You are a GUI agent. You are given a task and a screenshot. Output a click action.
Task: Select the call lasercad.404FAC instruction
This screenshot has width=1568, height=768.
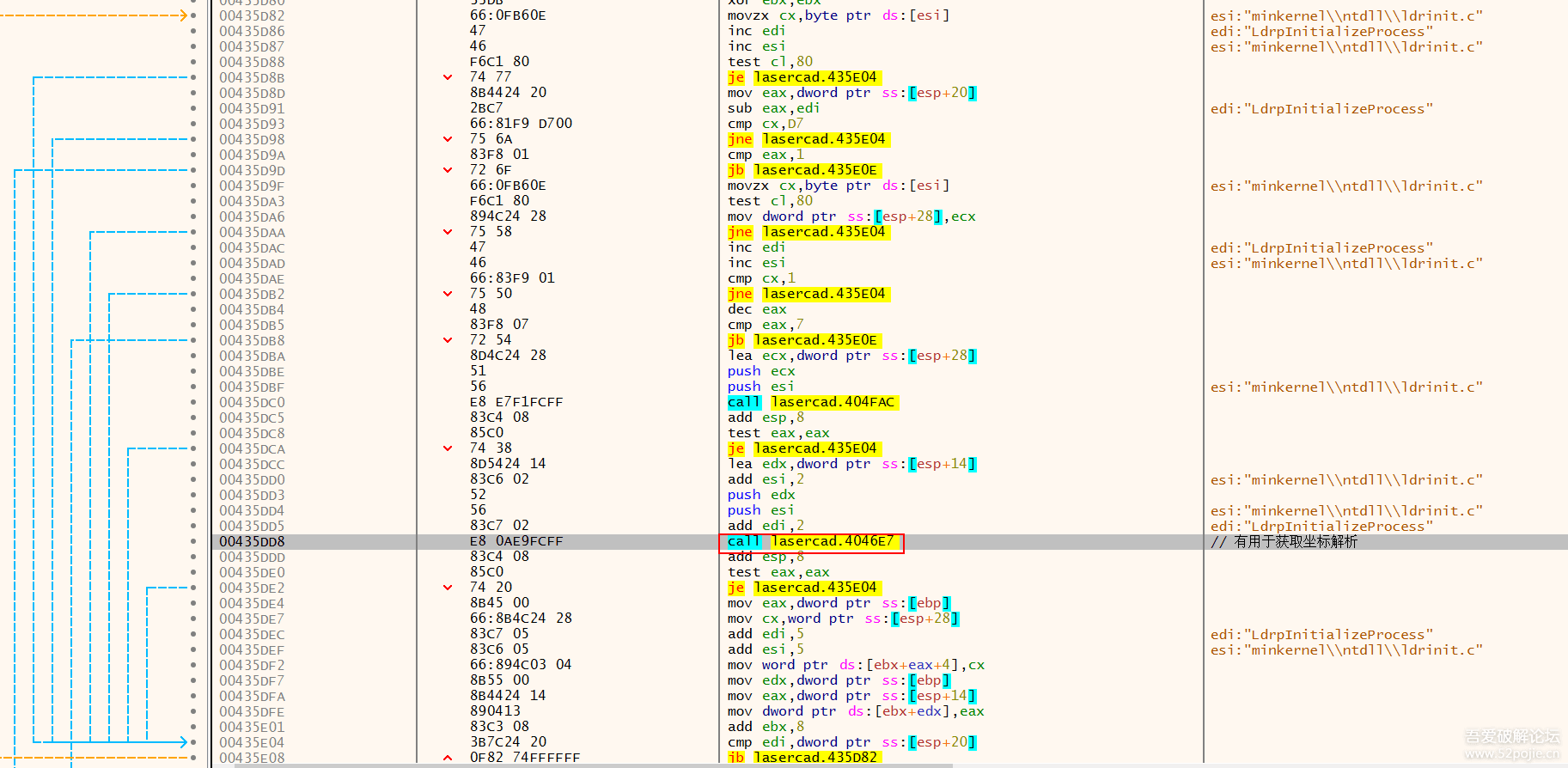tap(812, 402)
